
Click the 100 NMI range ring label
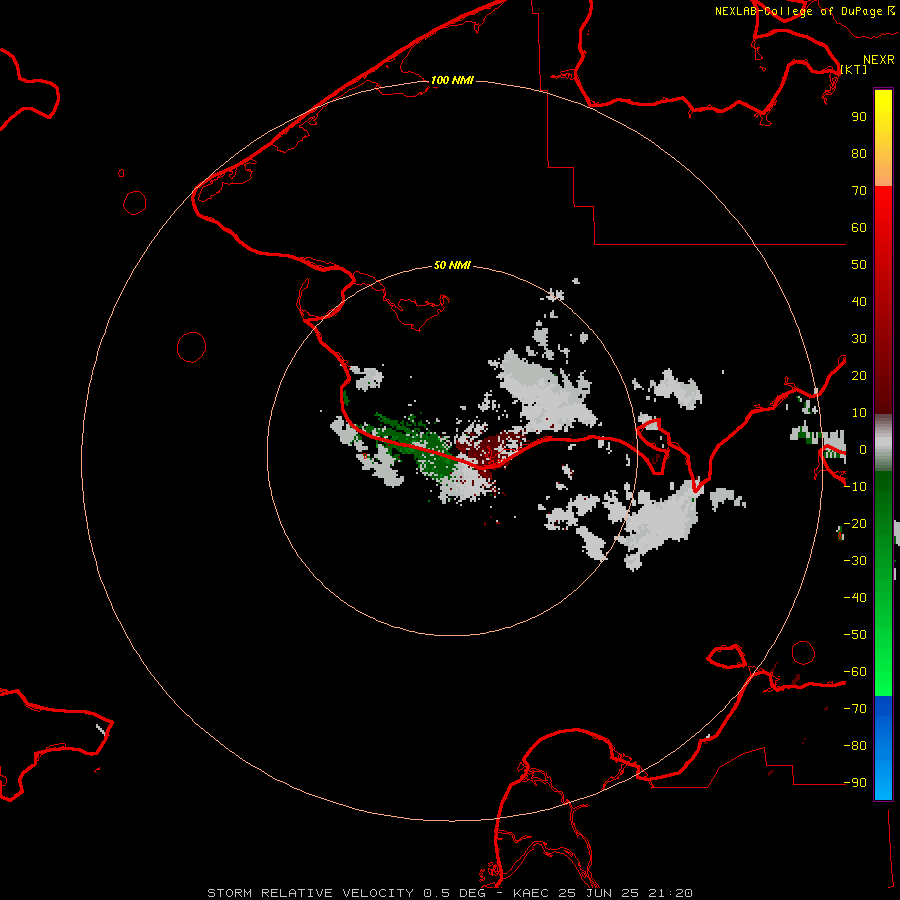tap(452, 80)
